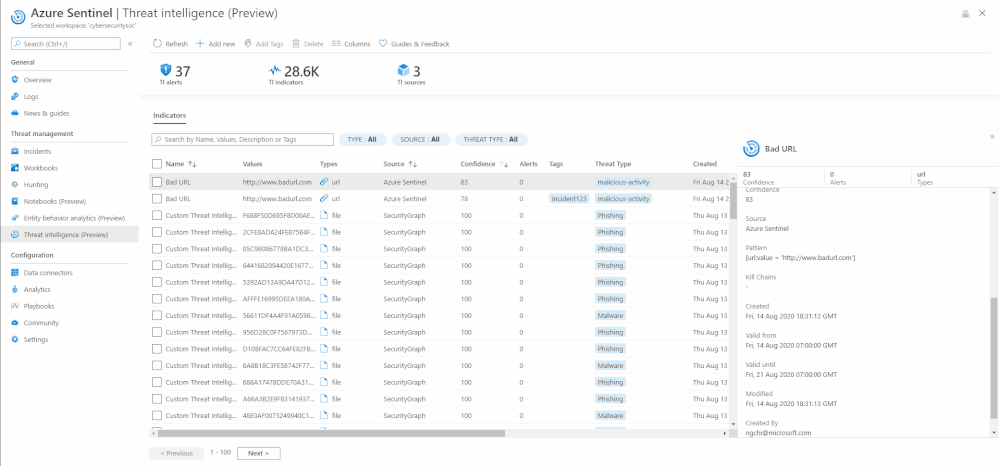This screenshot has width=999, height=466.
Task: Click the Playbooks icon in sidebar
Action: pos(15,305)
